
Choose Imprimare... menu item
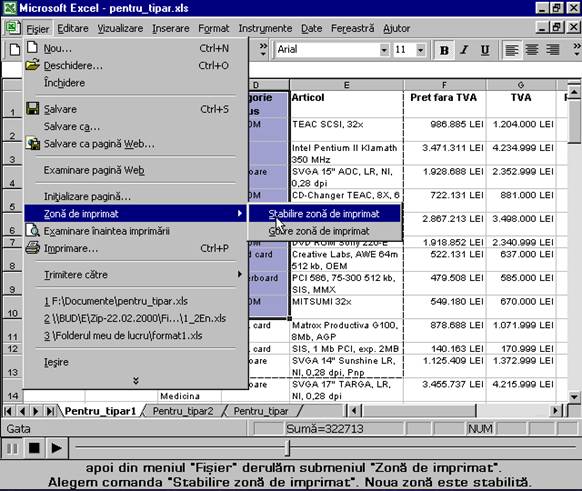(135, 248)
